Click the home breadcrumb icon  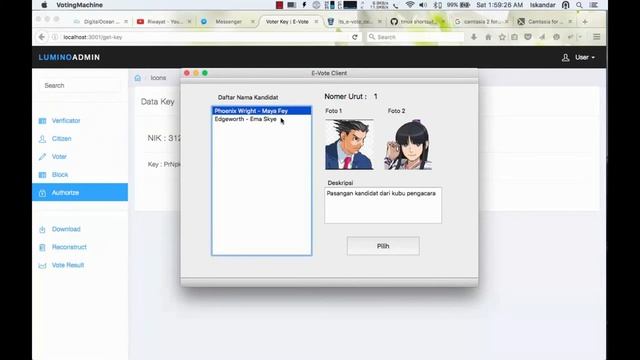(138, 78)
